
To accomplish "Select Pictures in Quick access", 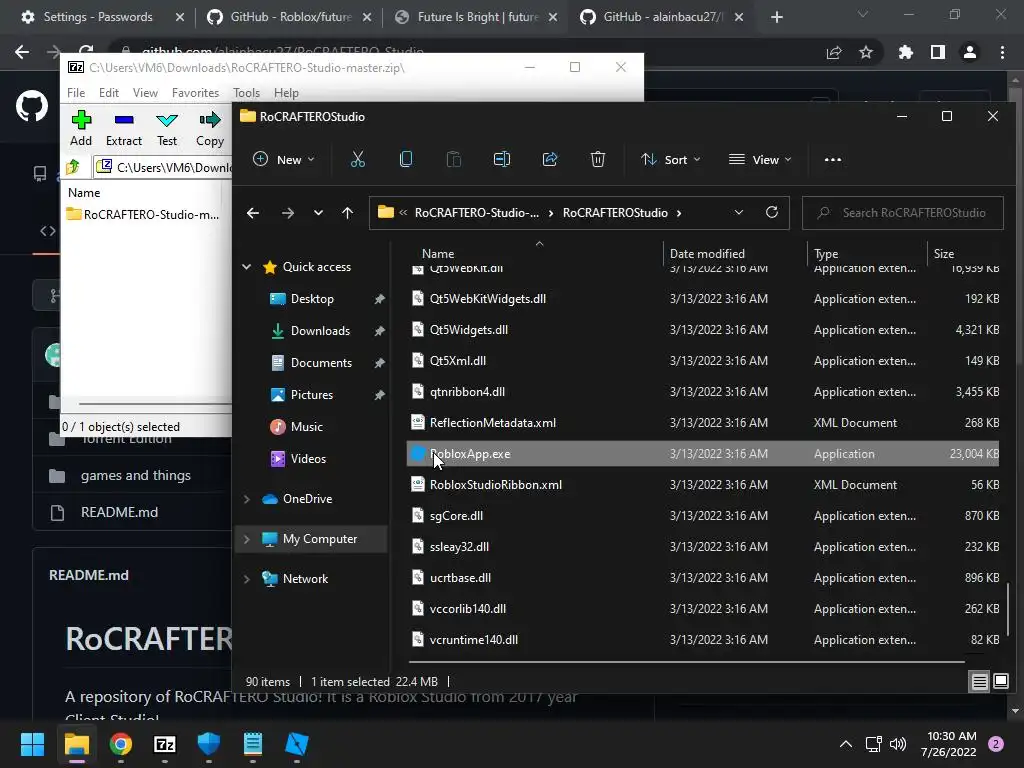I will point(312,395).
